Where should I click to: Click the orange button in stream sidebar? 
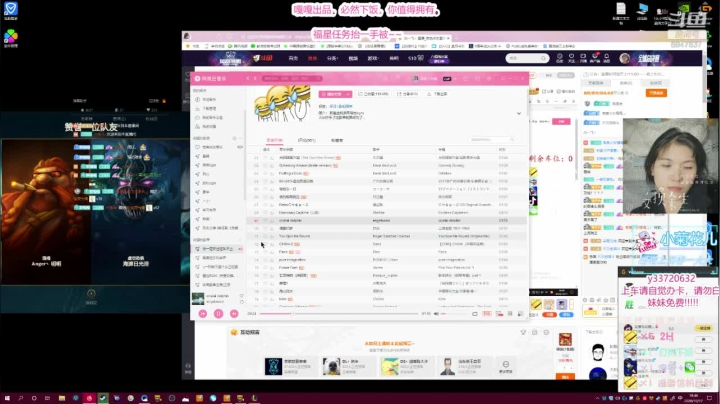pyautogui.click(x=656, y=93)
